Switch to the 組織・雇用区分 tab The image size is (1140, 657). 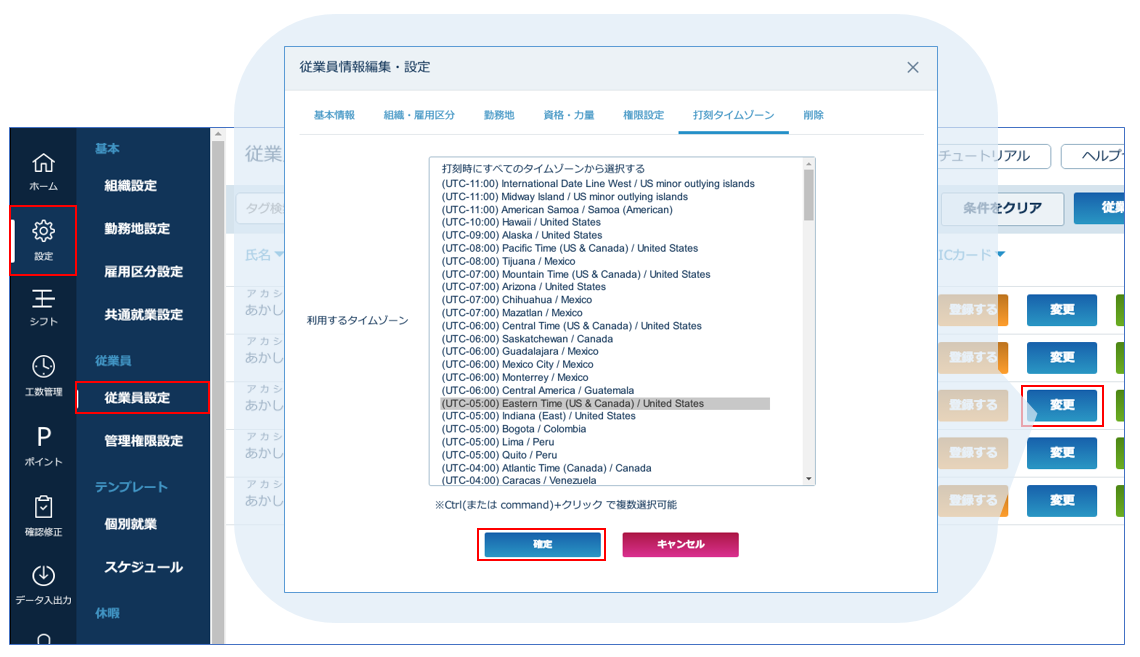tap(419, 115)
